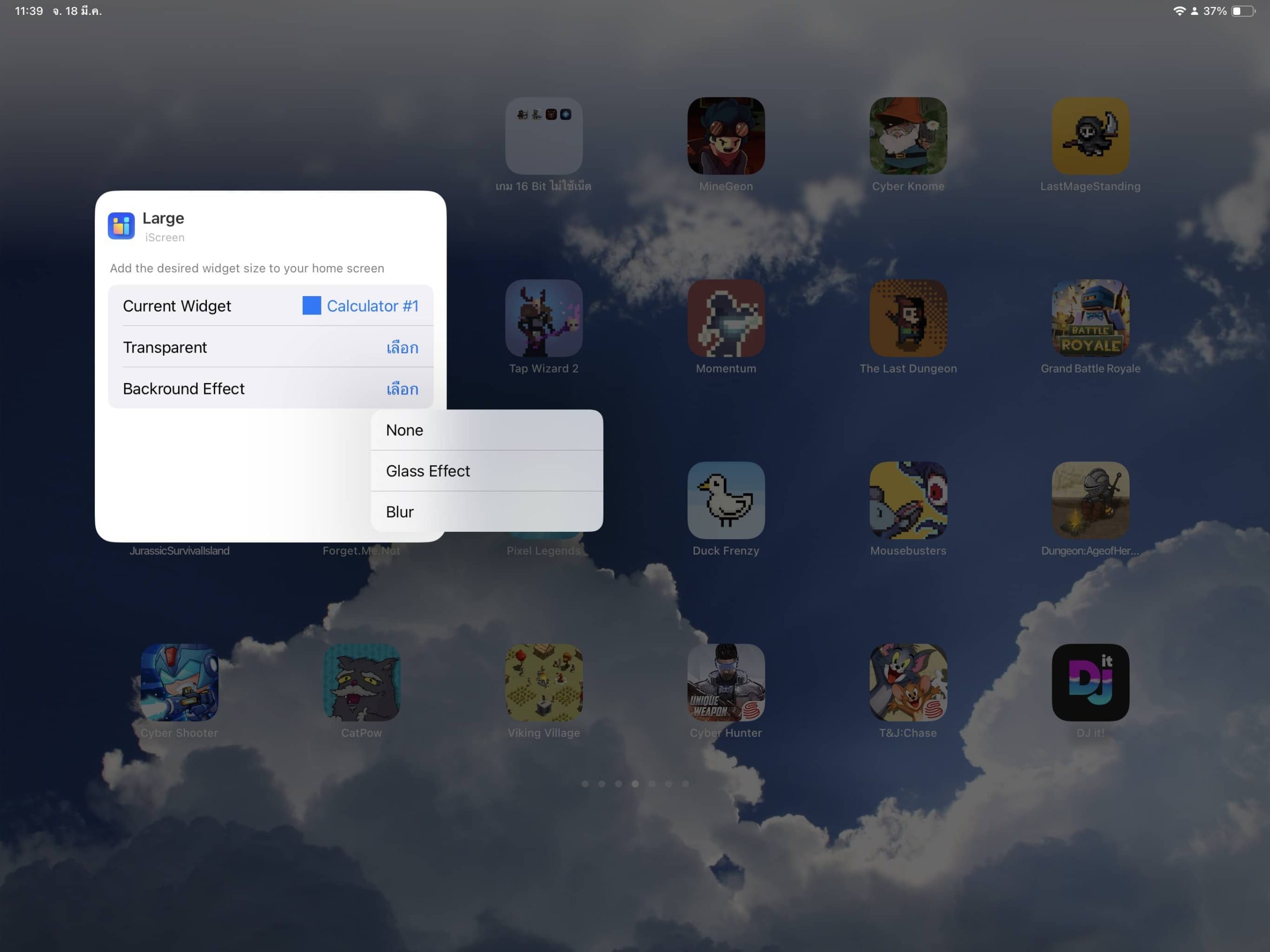
Task: Open the T&J:Chase game
Action: pos(908,682)
